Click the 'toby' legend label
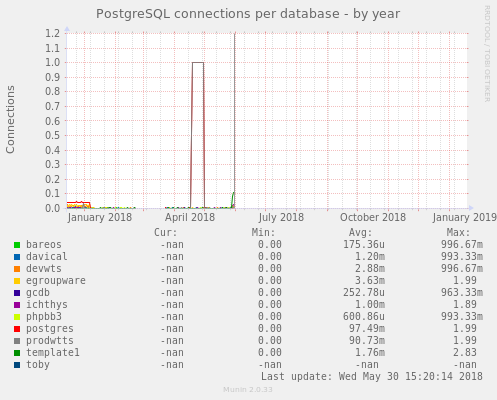The width and height of the screenshot is (497, 400). point(38,365)
